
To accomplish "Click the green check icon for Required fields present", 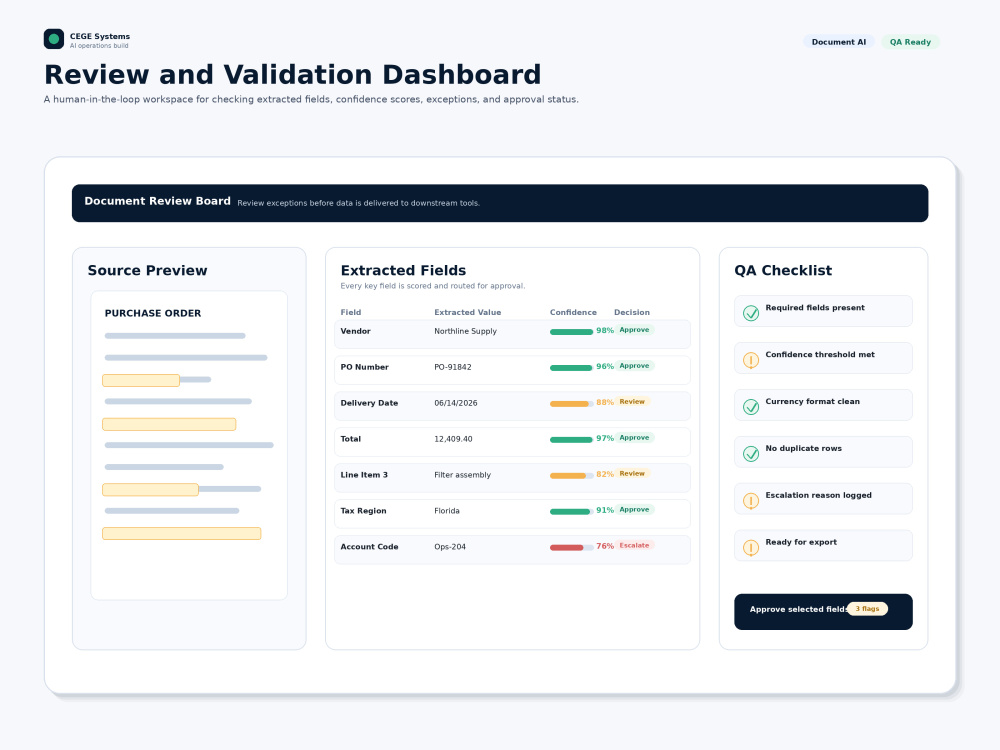I will click(751, 313).
